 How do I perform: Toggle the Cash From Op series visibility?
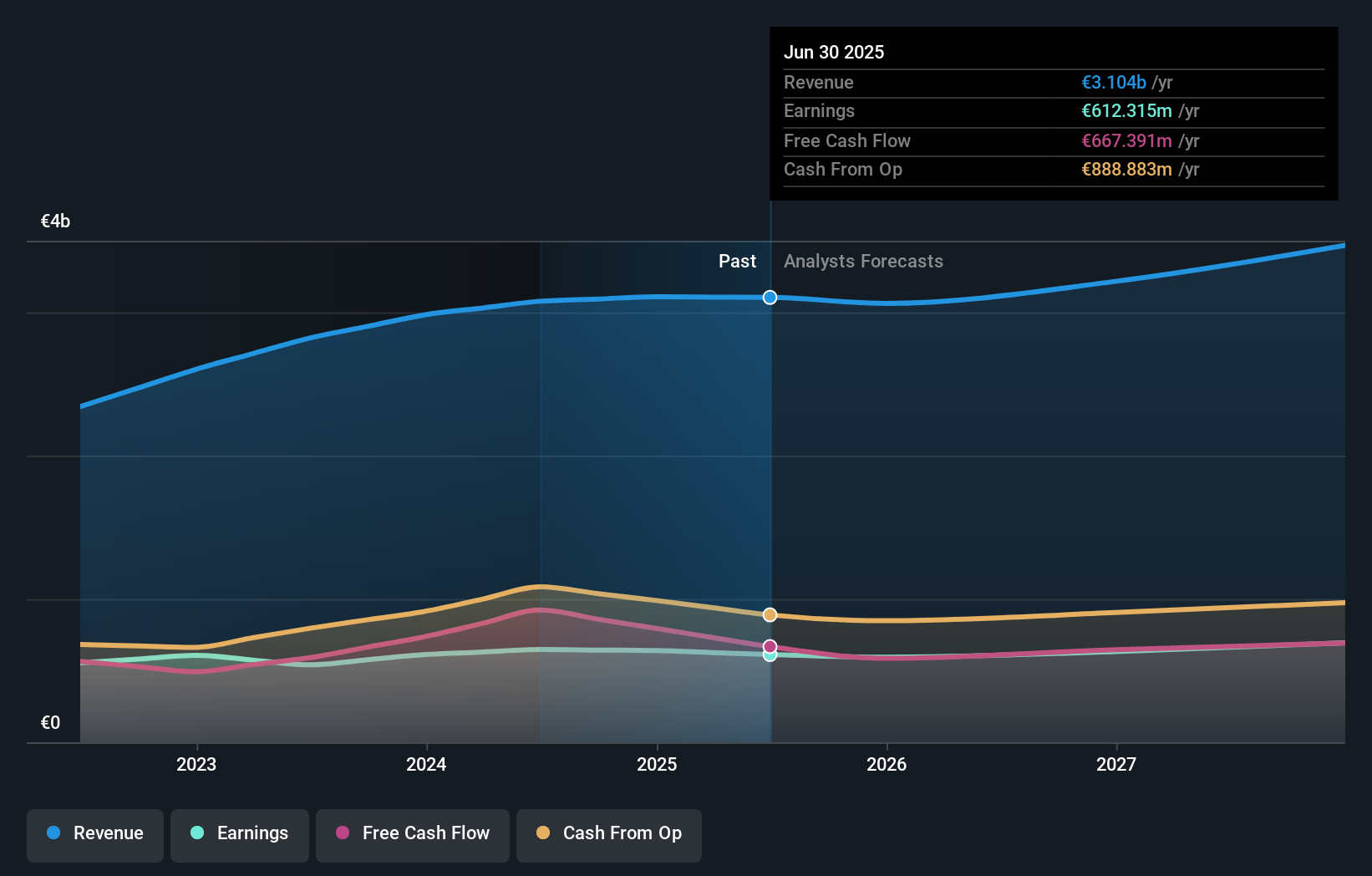tap(609, 833)
